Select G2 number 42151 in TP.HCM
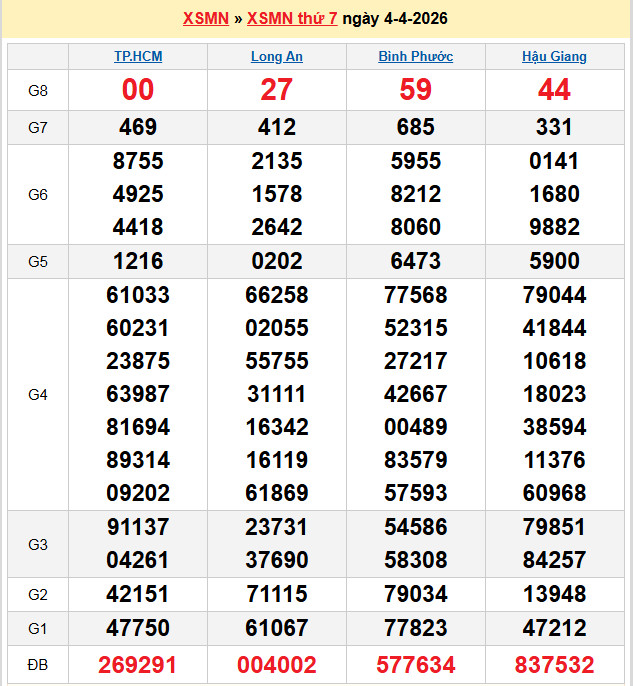The height and width of the screenshot is (686, 633). (138, 595)
